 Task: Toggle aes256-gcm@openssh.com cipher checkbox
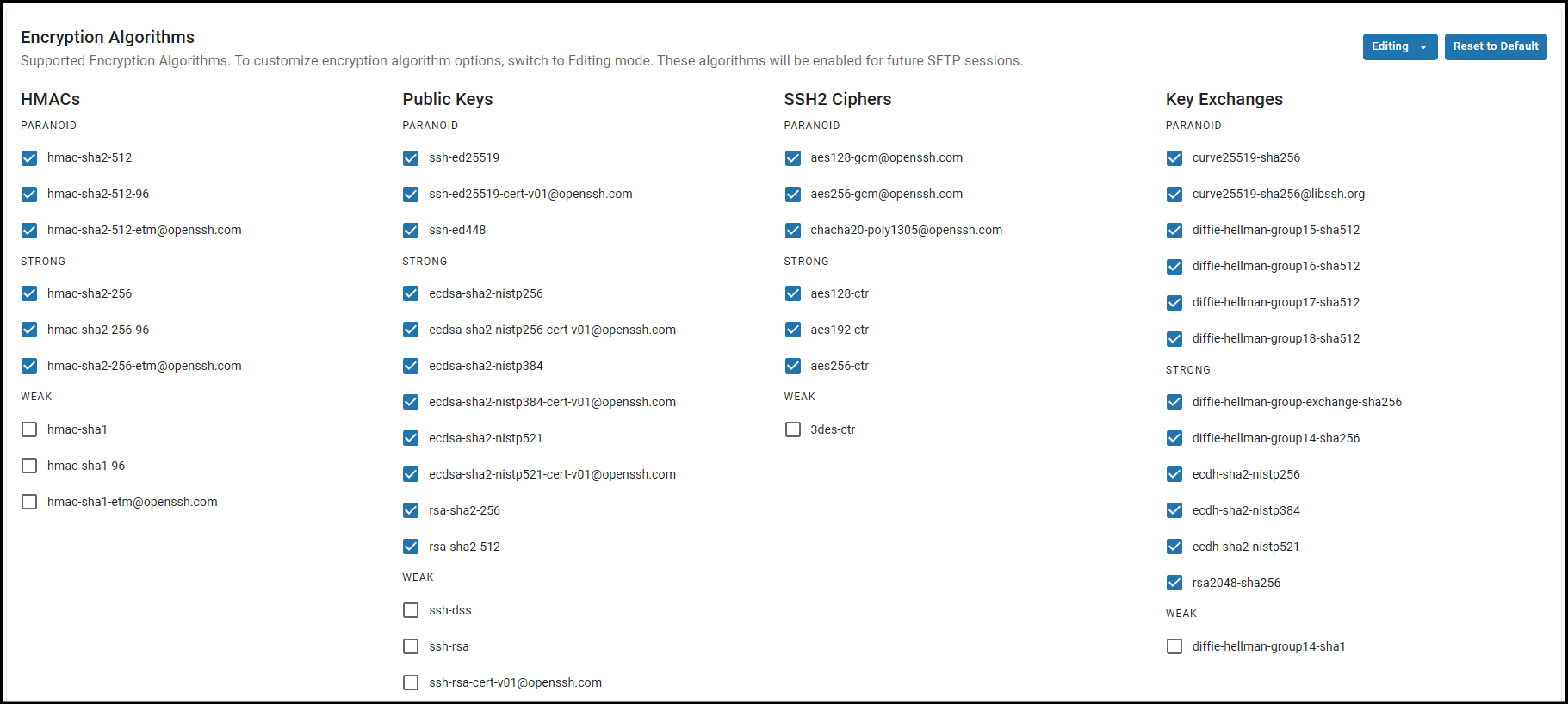click(793, 195)
